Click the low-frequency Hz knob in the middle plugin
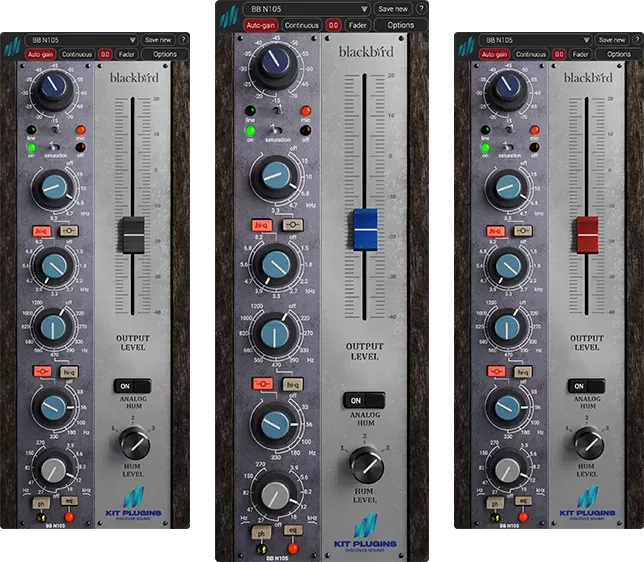 coord(275,425)
